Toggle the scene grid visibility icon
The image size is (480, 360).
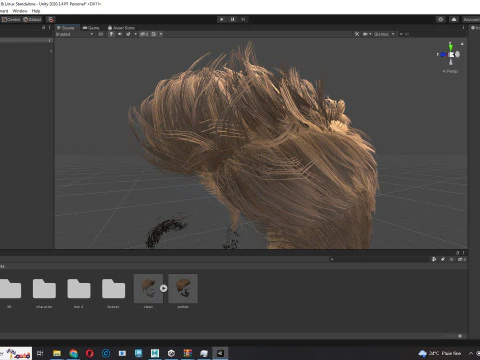pos(153,34)
